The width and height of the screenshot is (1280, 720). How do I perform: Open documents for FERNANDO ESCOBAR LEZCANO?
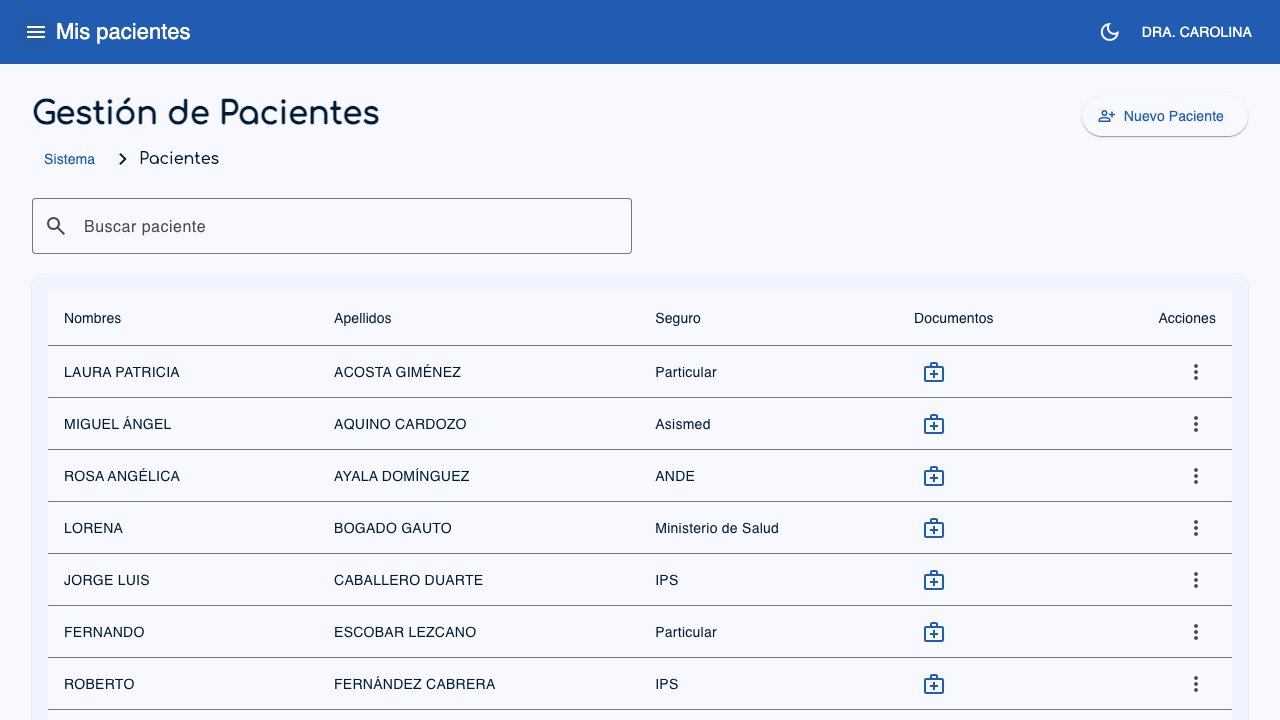pyautogui.click(x=934, y=632)
